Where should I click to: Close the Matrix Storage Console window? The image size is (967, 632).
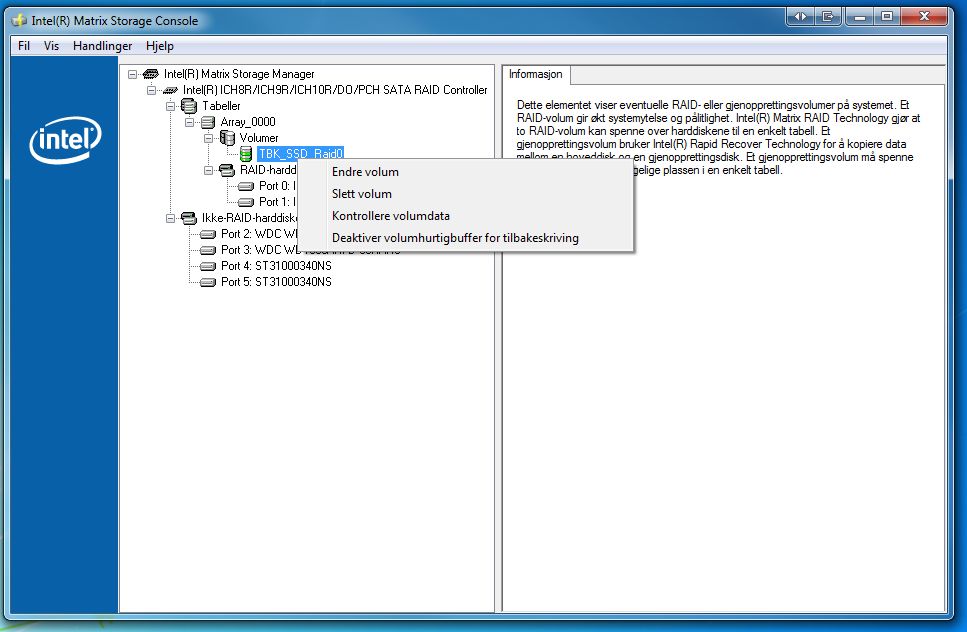924,17
